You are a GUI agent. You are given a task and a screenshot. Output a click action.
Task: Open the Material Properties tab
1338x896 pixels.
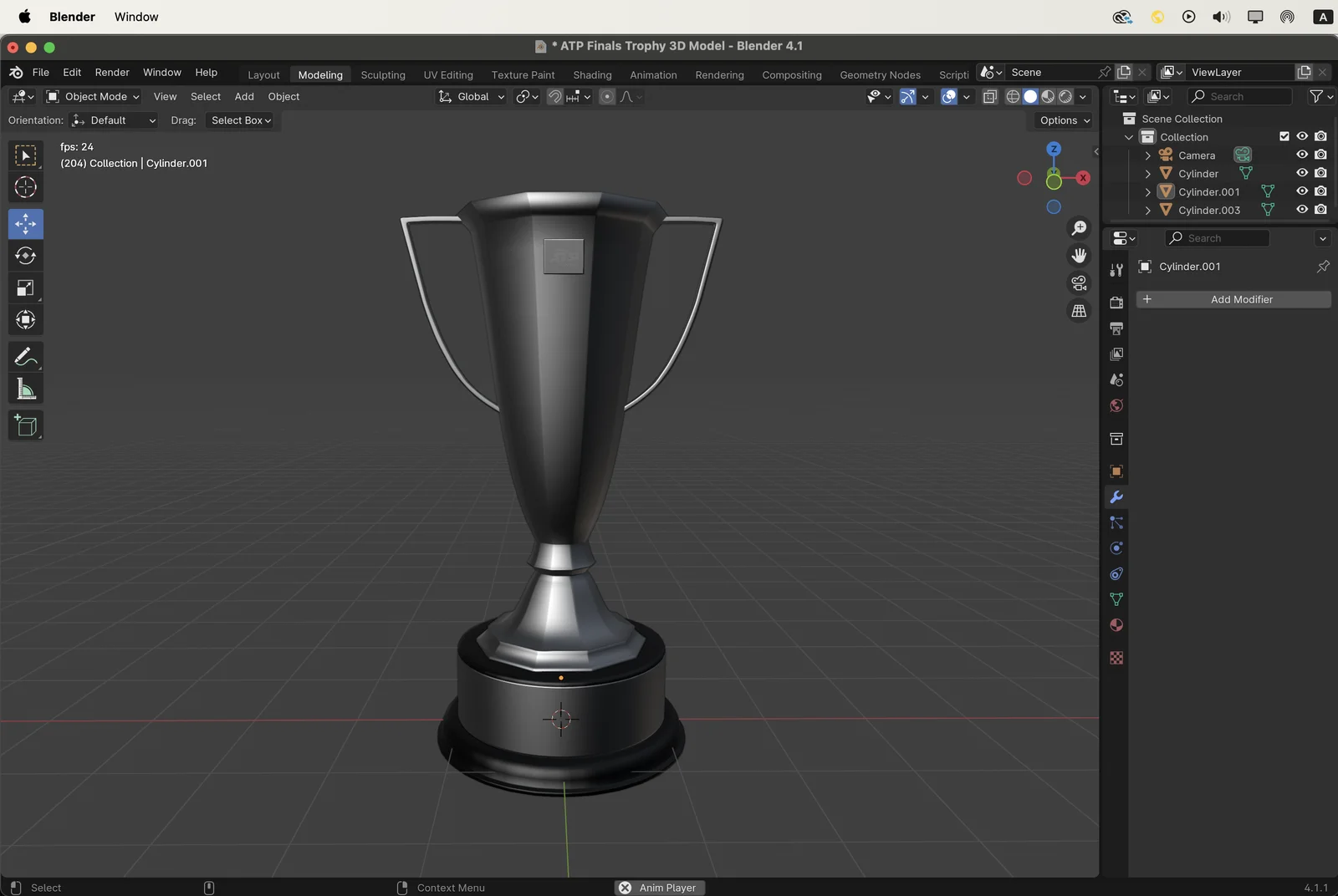[1116, 624]
